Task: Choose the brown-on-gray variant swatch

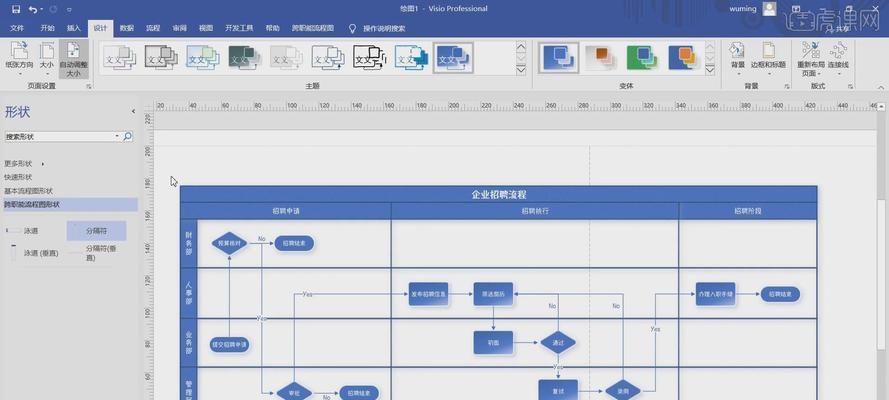Action: click(600, 58)
